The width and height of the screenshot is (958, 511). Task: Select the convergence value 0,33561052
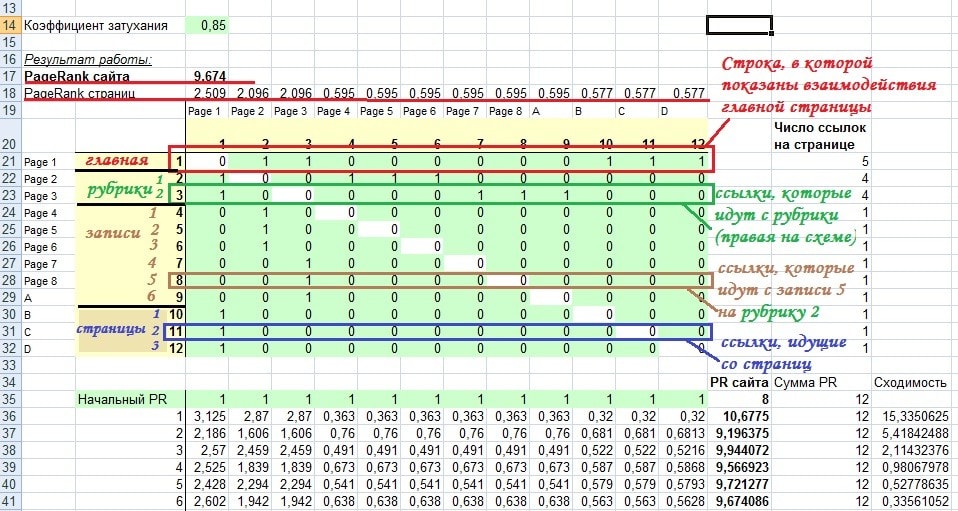pyautogui.click(x=914, y=502)
